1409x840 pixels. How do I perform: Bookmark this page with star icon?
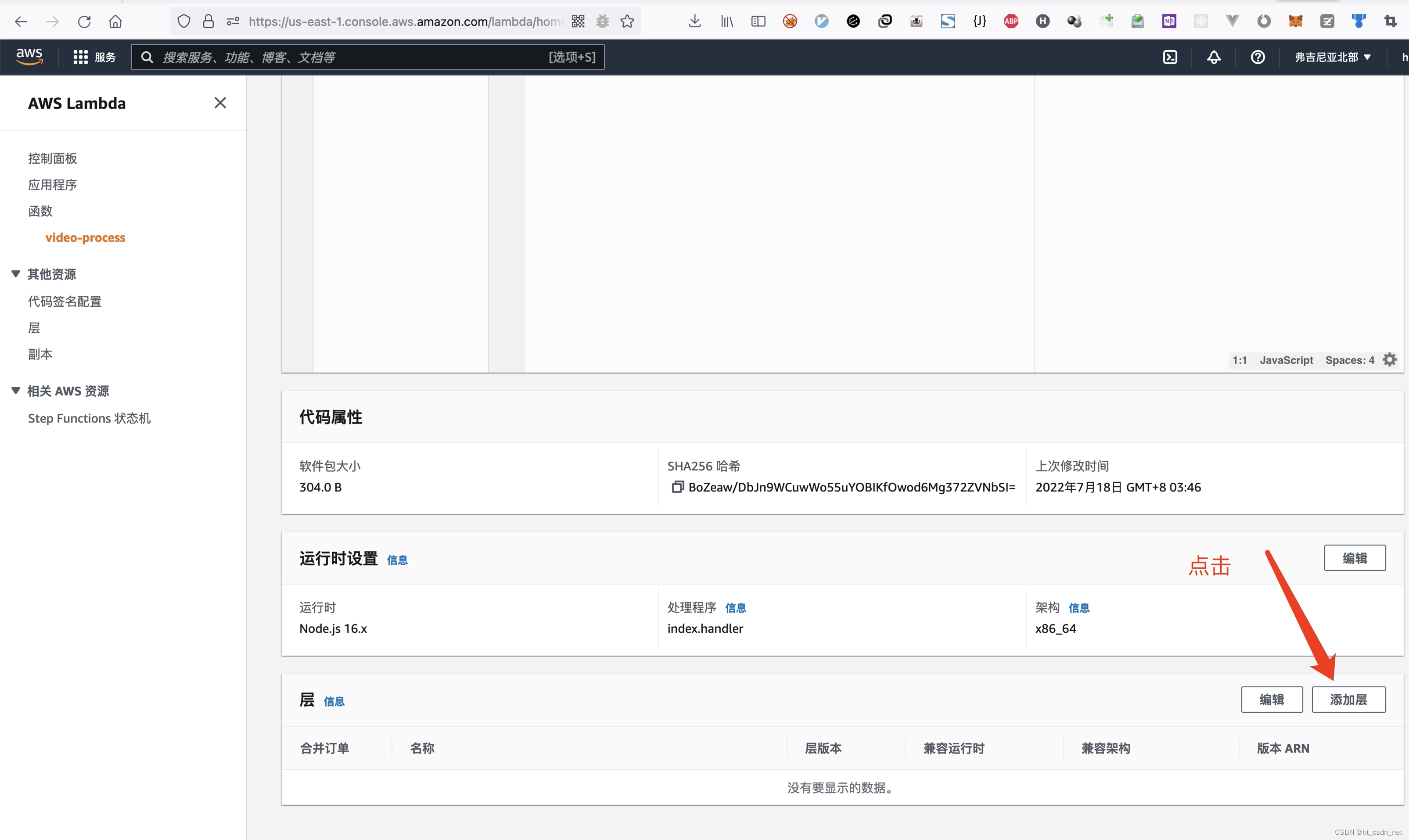[627, 22]
